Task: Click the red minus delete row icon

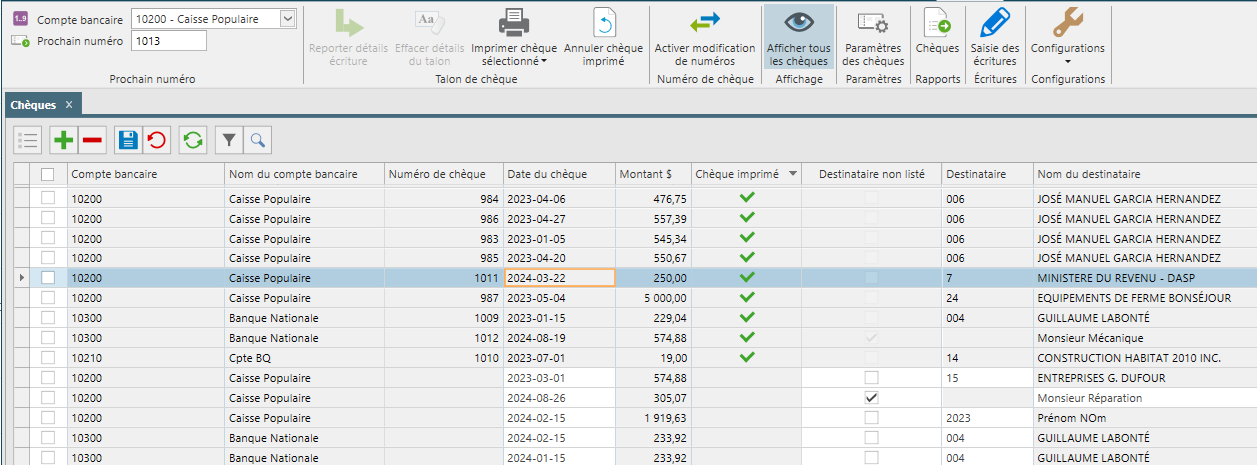Action: coord(92,140)
